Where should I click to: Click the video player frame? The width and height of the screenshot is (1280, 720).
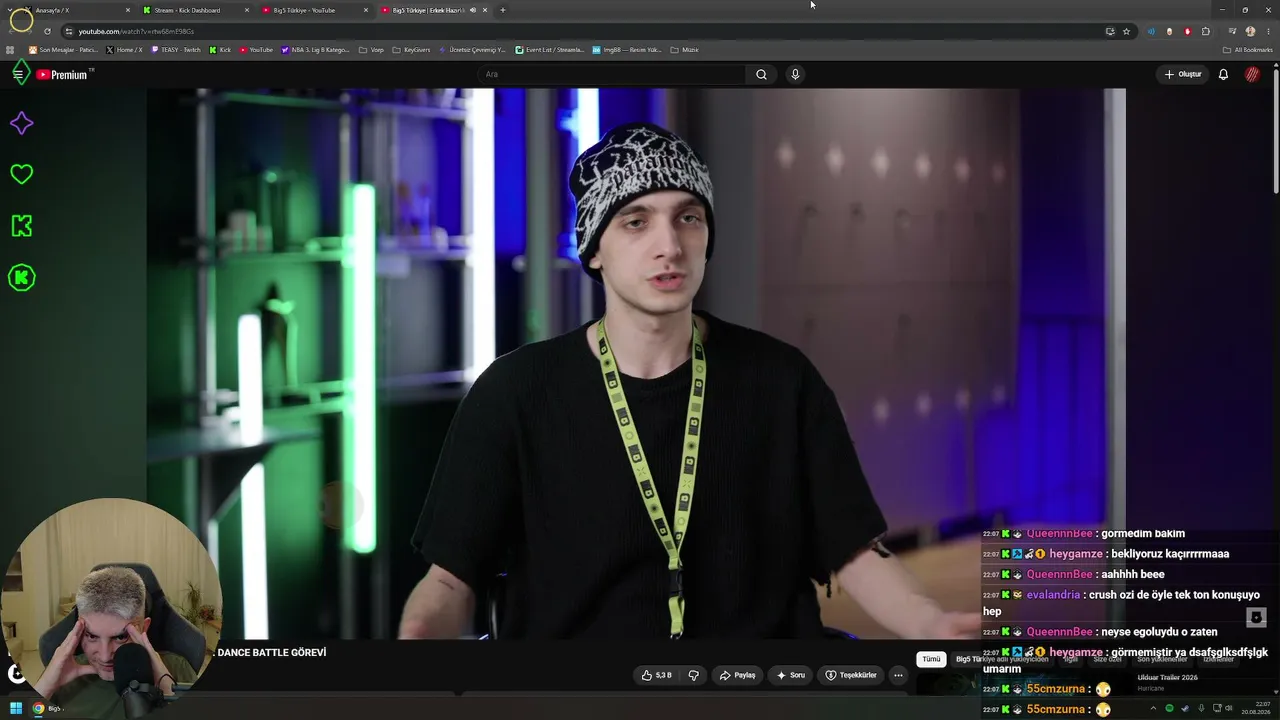pyautogui.click(x=636, y=364)
